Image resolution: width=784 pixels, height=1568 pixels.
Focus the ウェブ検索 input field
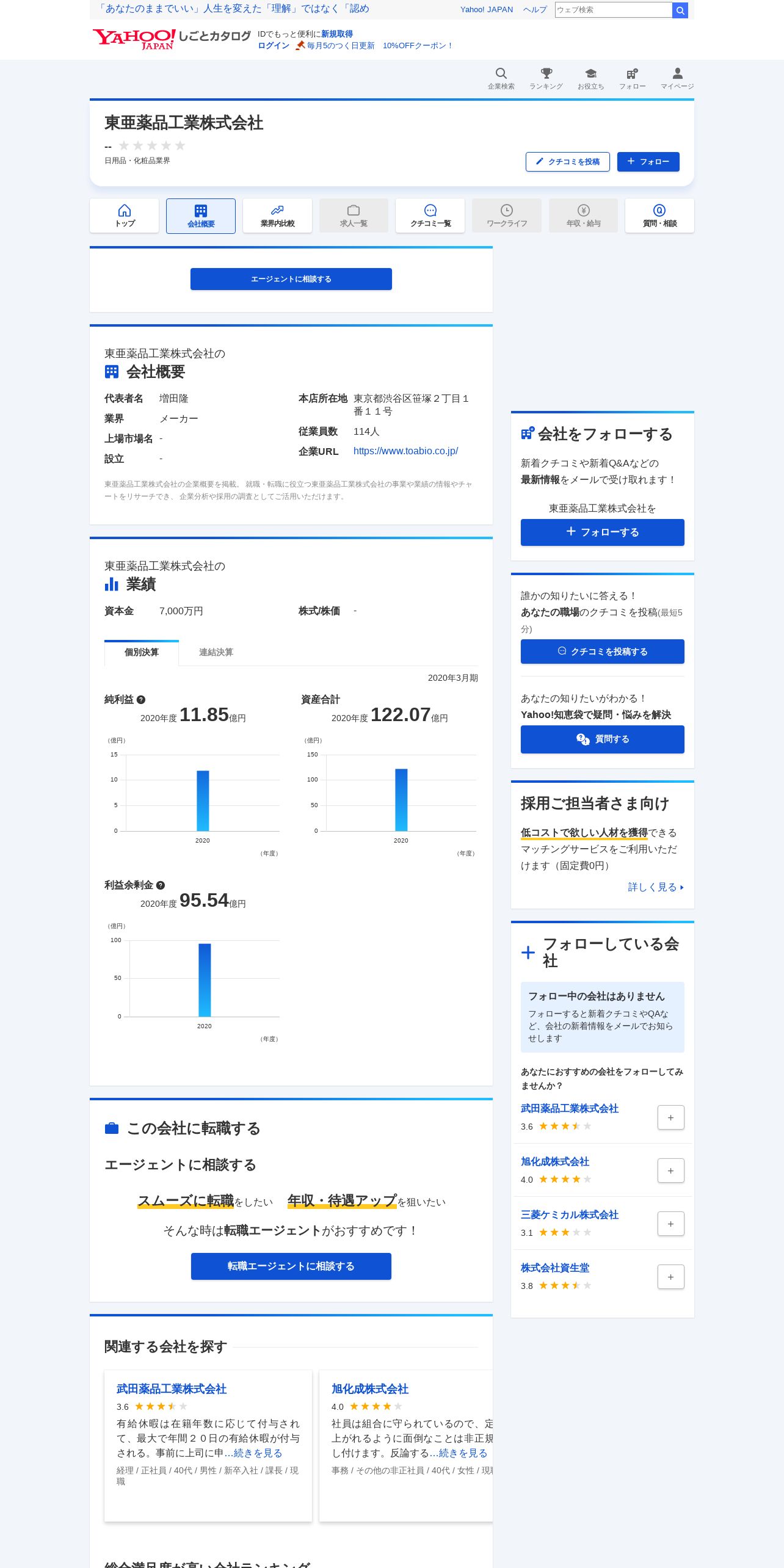tap(614, 10)
